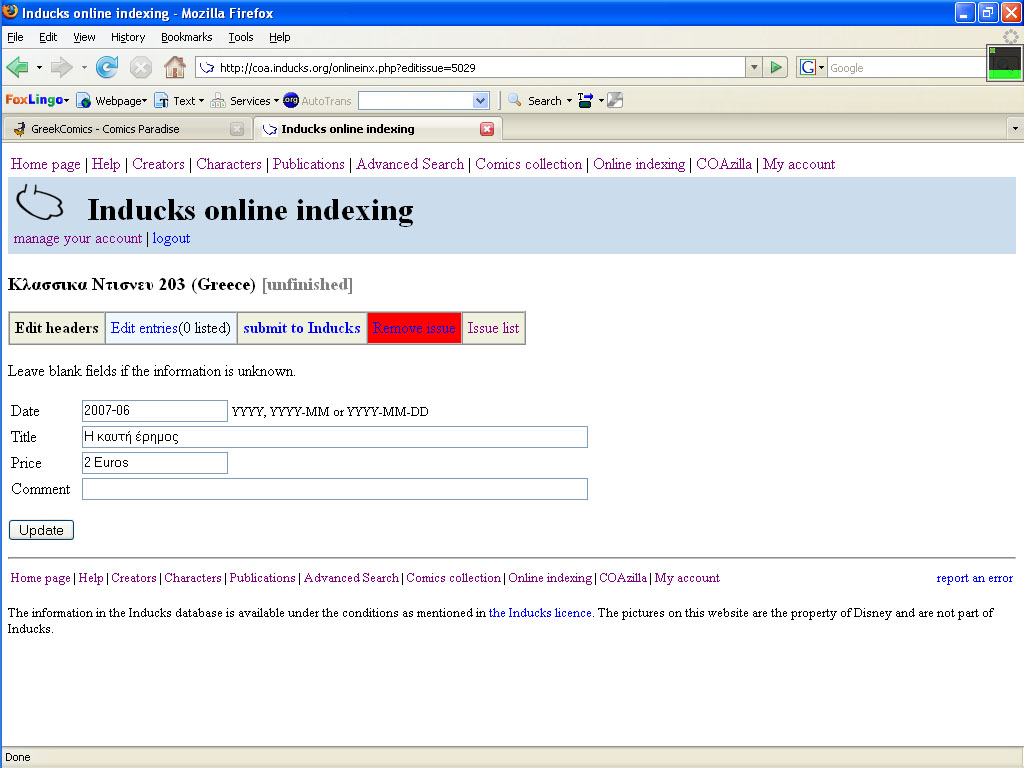Screen dimensions: 1024x768
Task: Open the report an error link
Action: [974, 578]
